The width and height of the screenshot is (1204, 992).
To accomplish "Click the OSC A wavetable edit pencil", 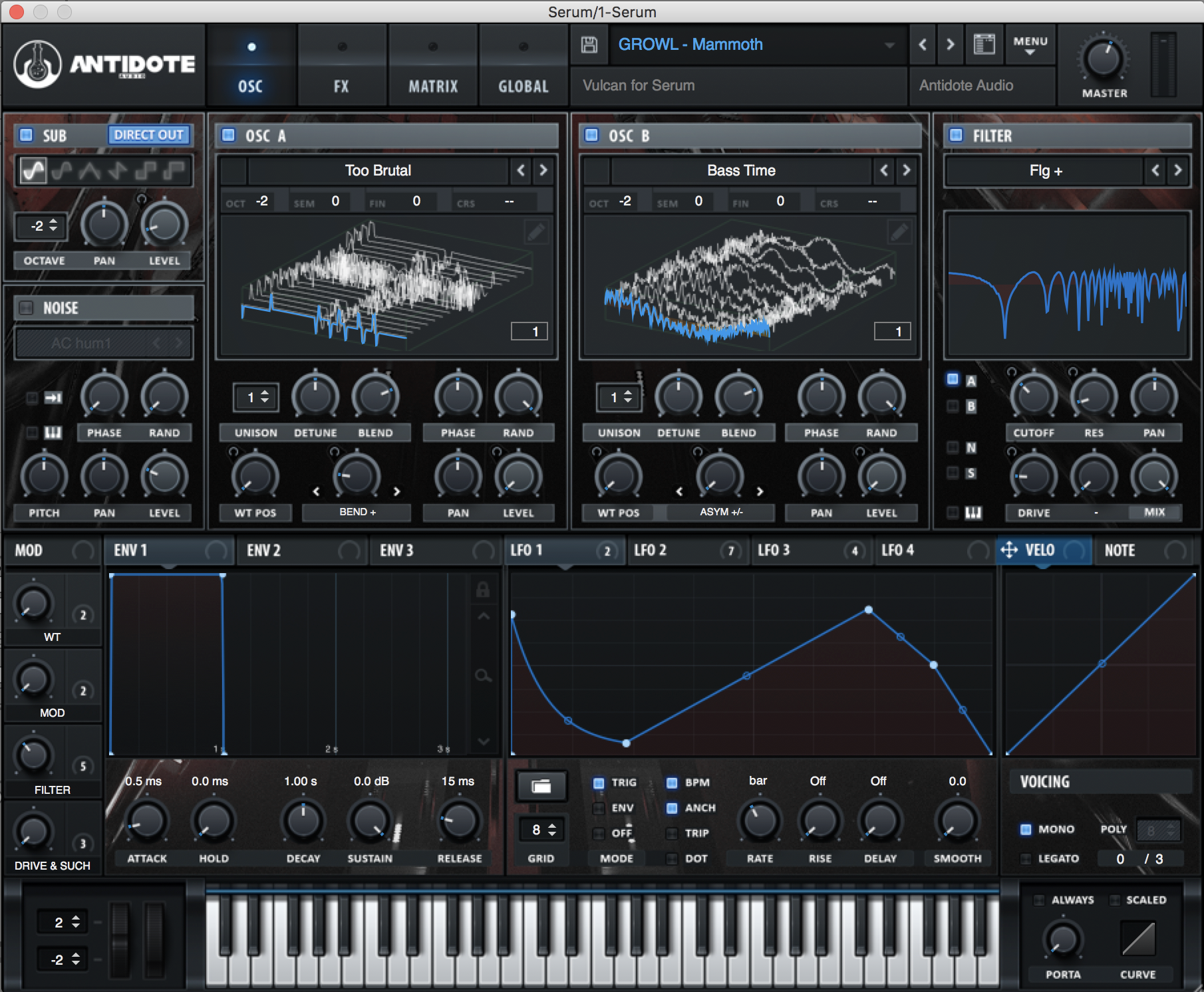I will point(535,232).
